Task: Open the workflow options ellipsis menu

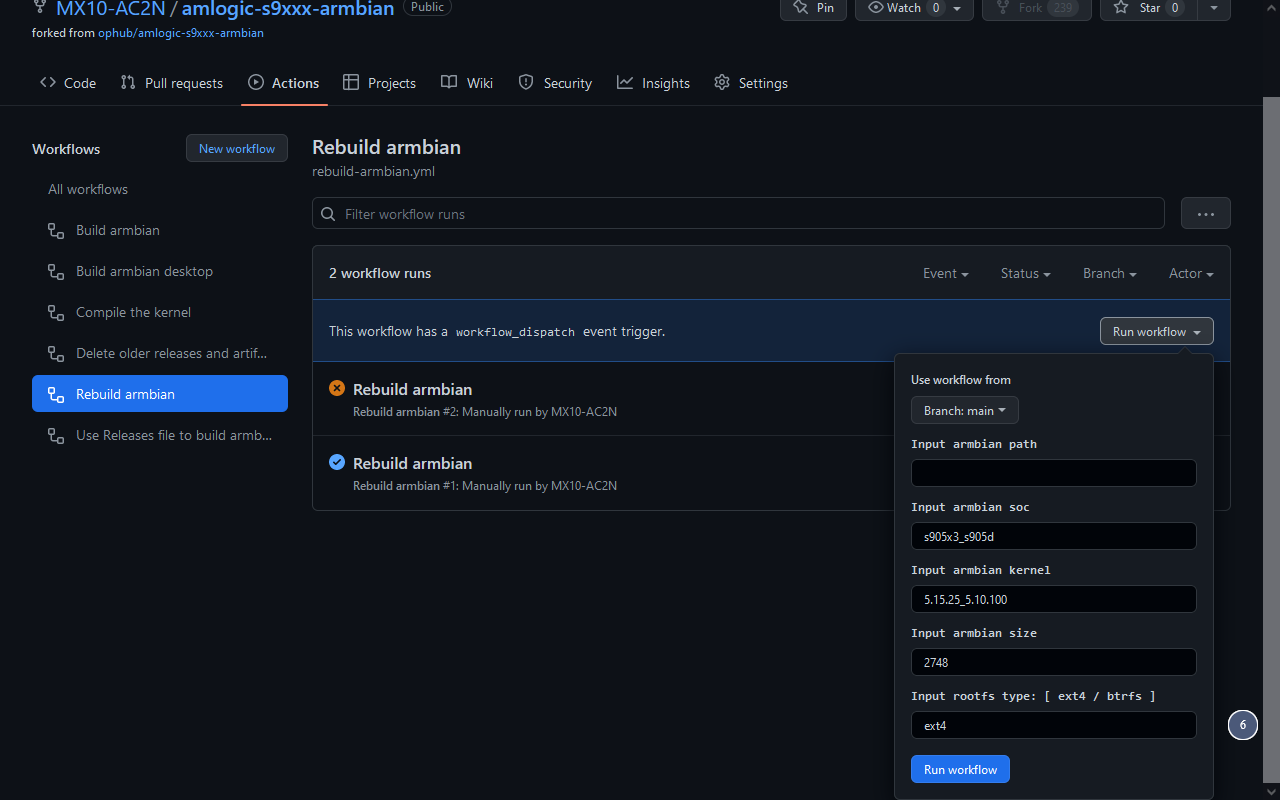Action: tap(1205, 213)
